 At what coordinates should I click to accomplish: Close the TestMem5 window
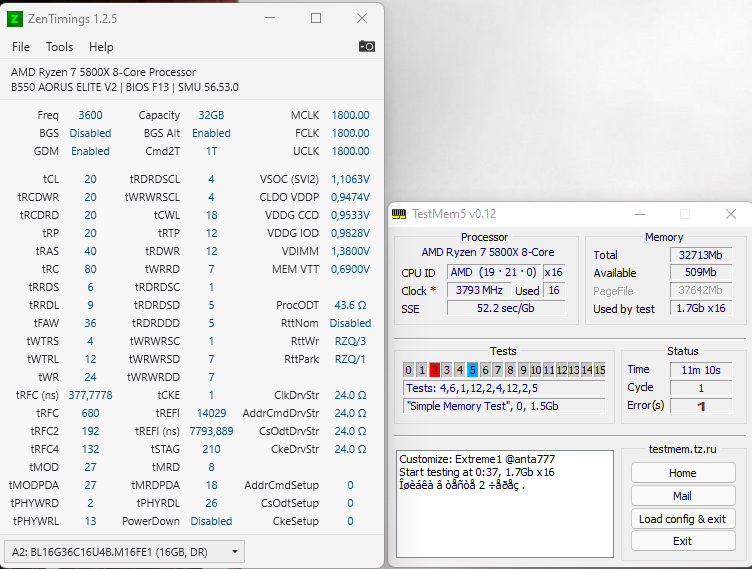coord(731,214)
